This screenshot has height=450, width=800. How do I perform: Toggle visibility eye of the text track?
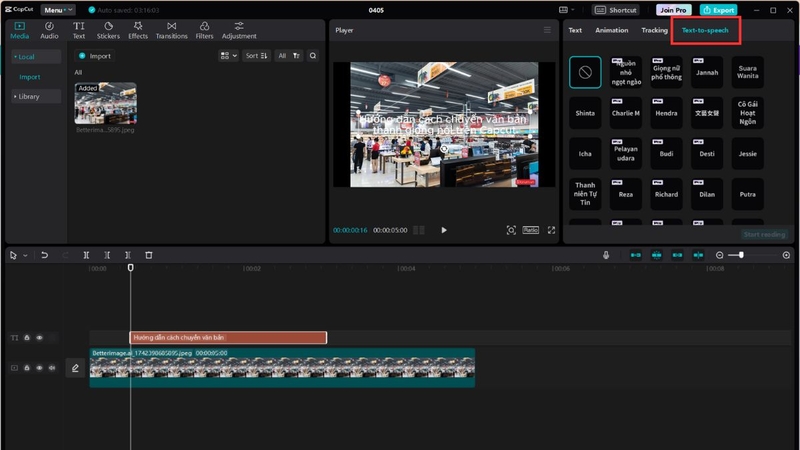point(39,338)
